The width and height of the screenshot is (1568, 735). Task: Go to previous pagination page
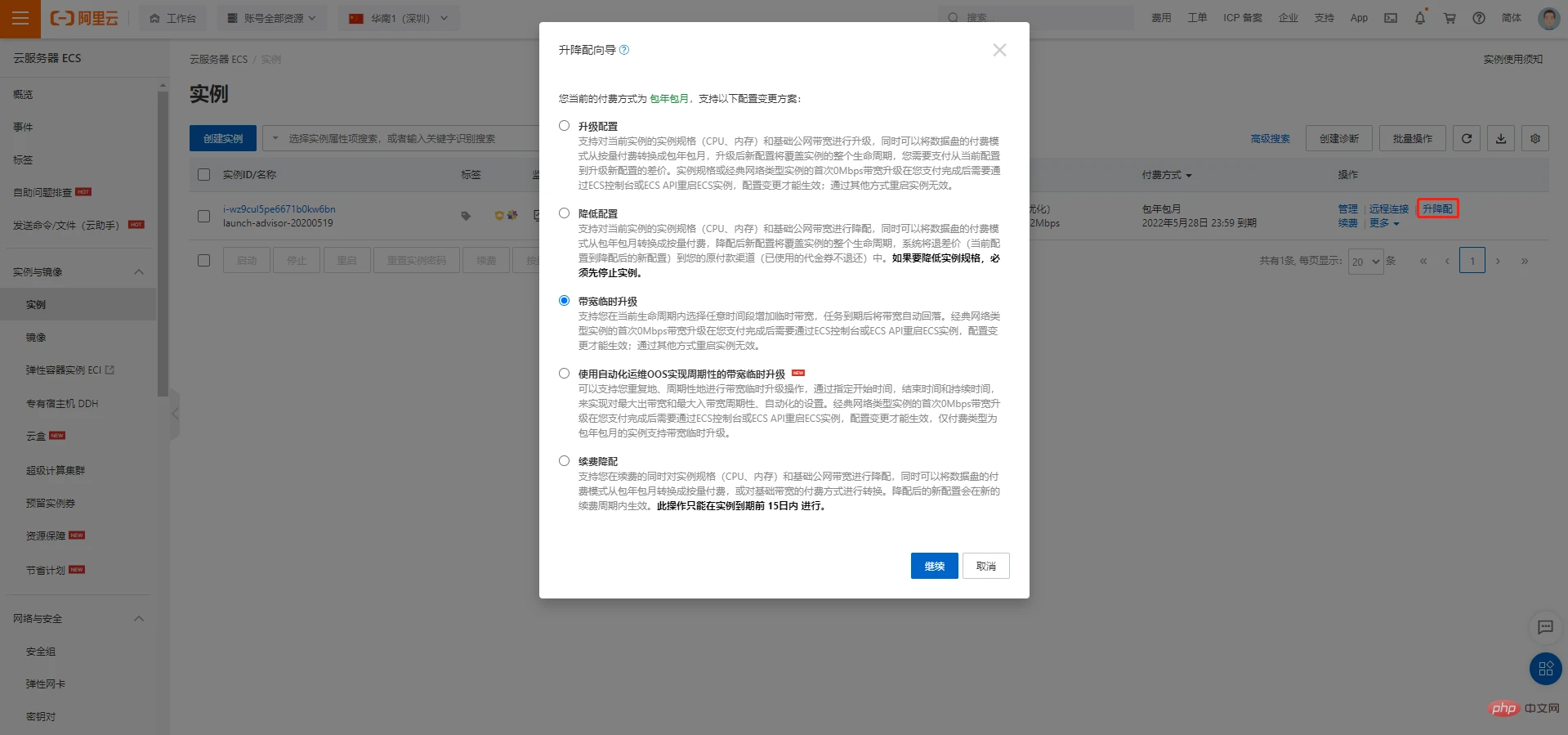coord(1447,261)
